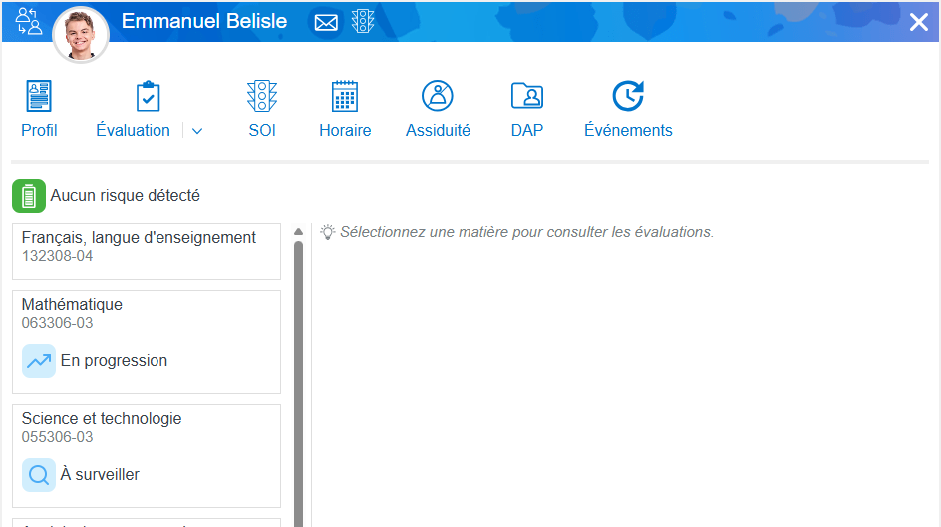
Task: Select Science et technologie subject card
Action: 146,427
